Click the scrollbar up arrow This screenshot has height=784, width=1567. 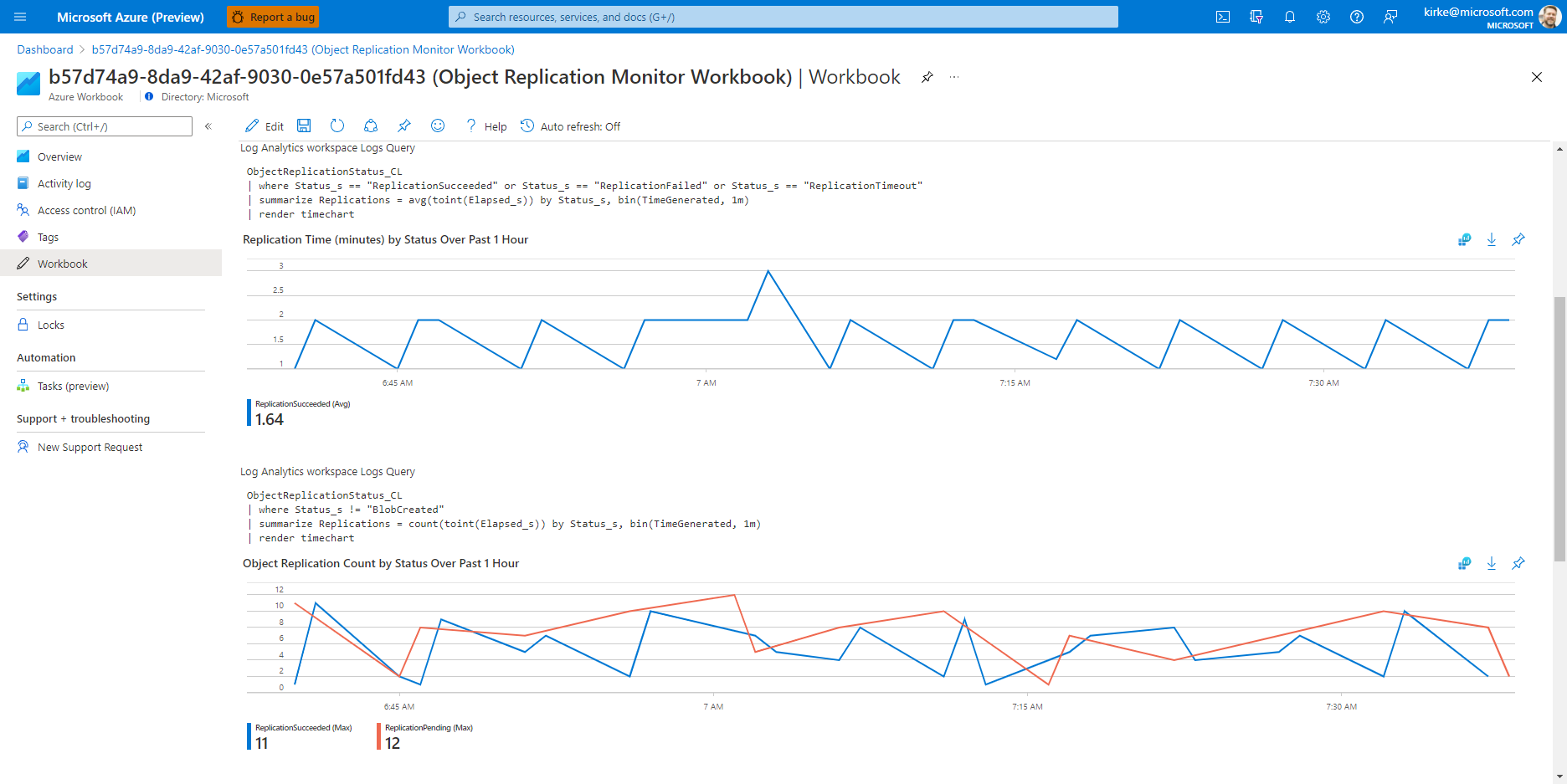1559,149
